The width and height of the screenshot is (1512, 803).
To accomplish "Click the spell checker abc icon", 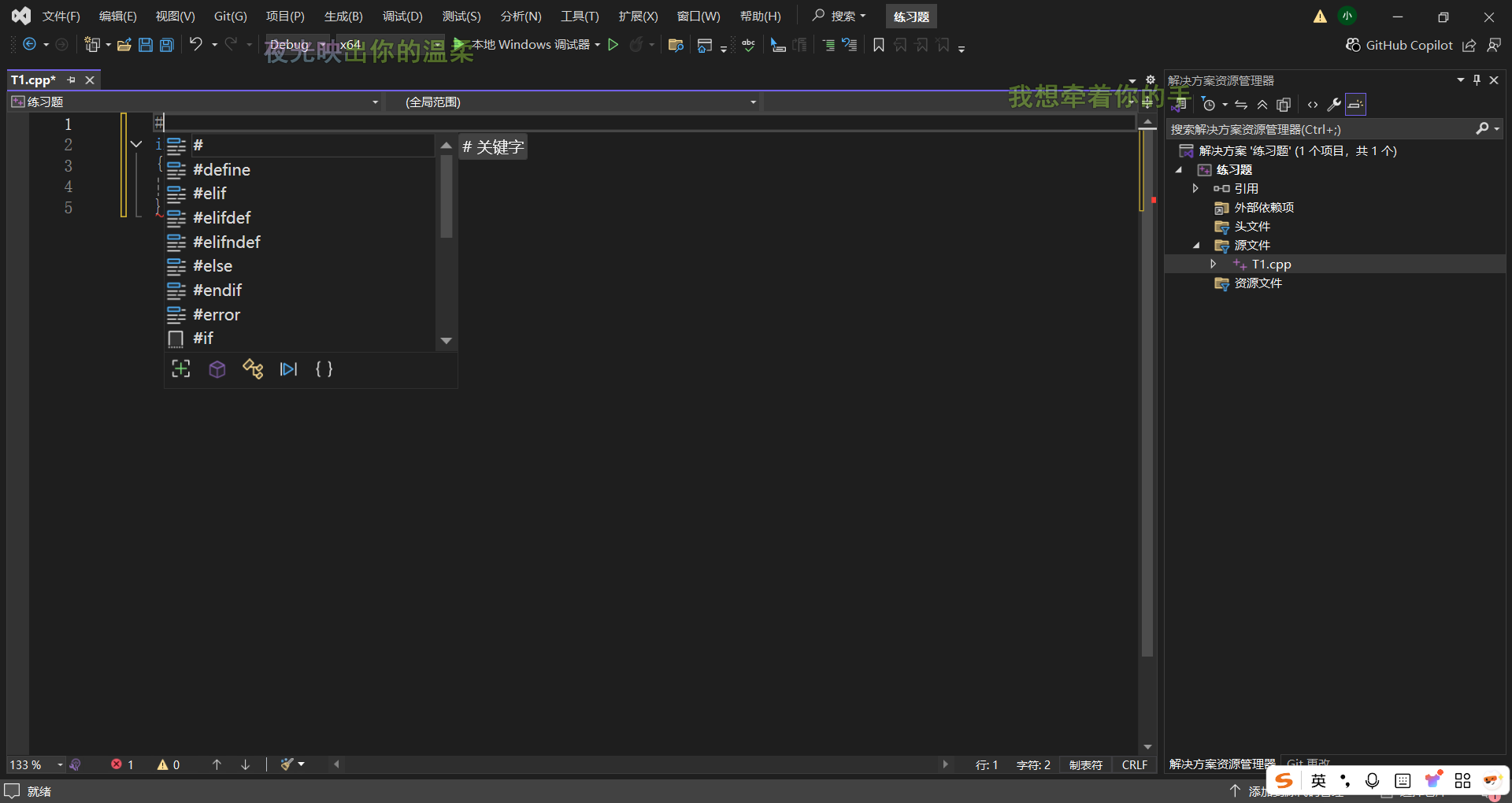I will pyautogui.click(x=748, y=45).
